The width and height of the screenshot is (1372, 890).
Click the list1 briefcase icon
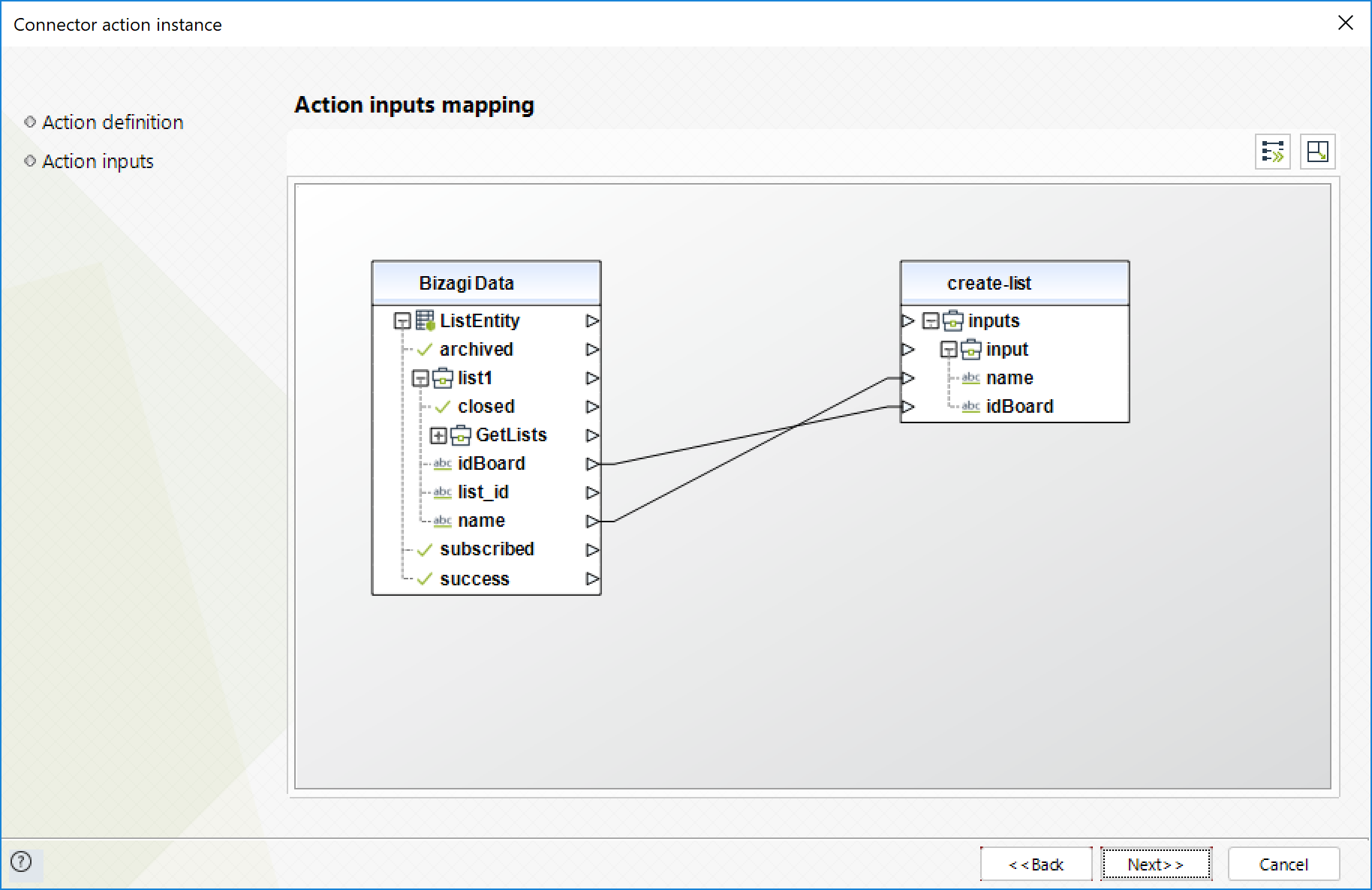(x=443, y=377)
